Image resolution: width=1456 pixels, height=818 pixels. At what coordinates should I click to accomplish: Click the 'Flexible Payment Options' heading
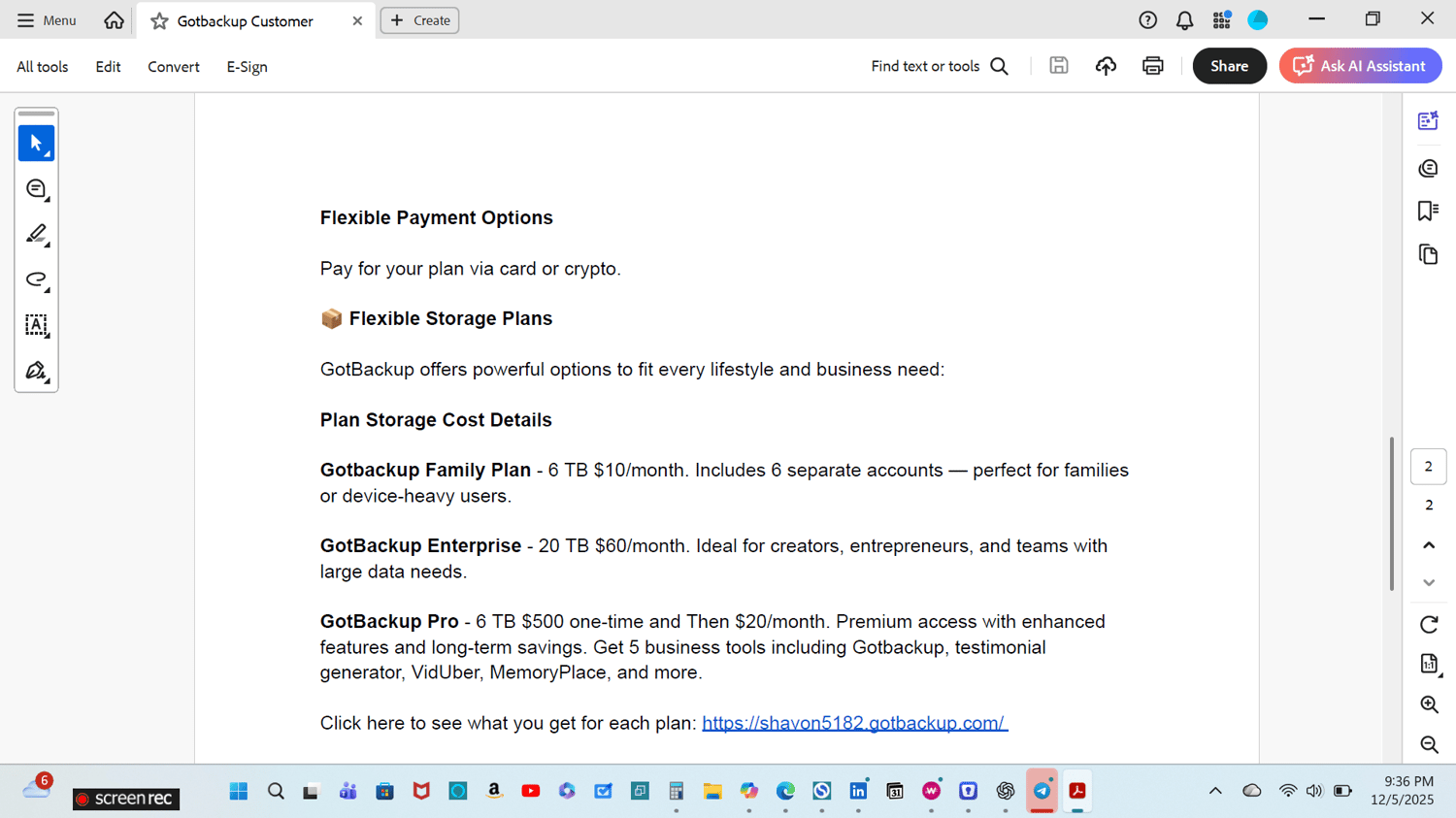[437, 217]
